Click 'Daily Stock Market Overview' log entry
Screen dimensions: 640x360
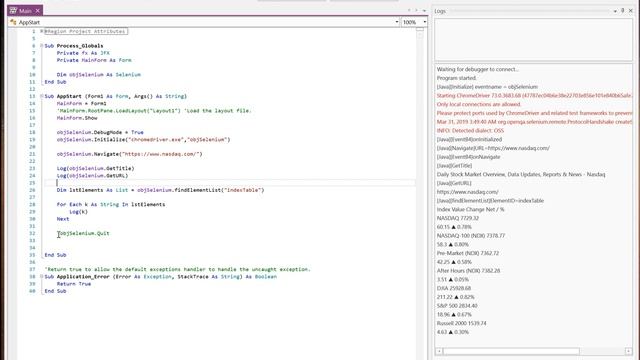point(521,174)
